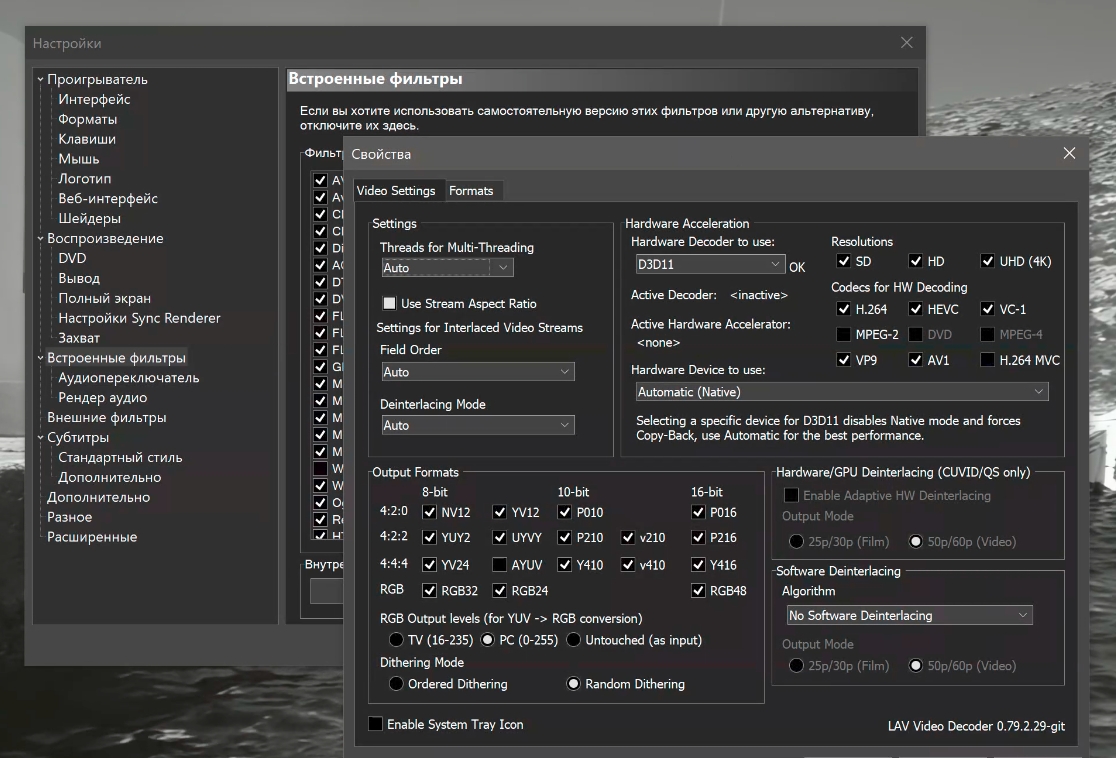Uncheck the UHD (4K) resolution option
Viewport: 1116px width, 758px height.
[988, 261]
